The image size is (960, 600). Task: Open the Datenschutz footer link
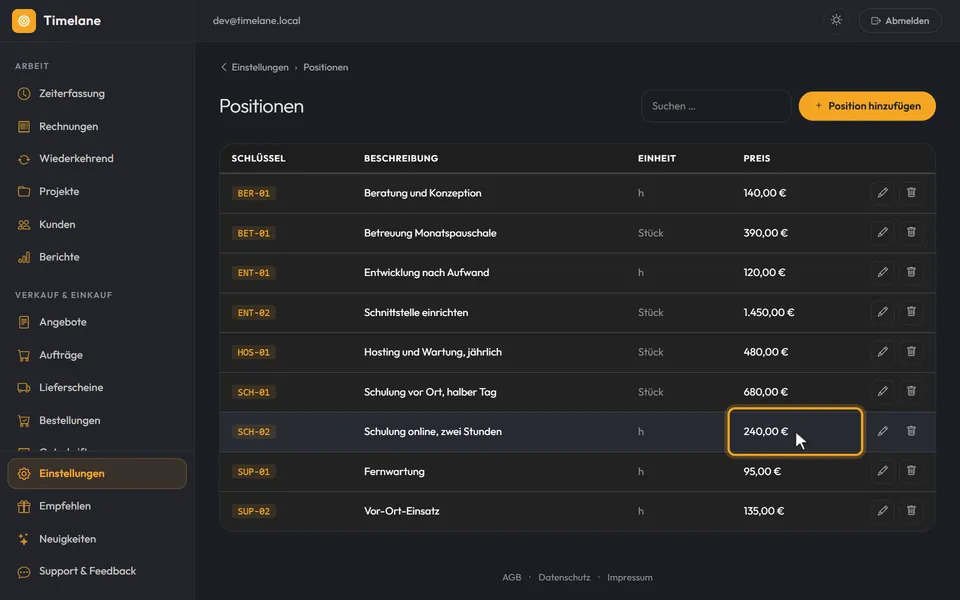point(564,577)
